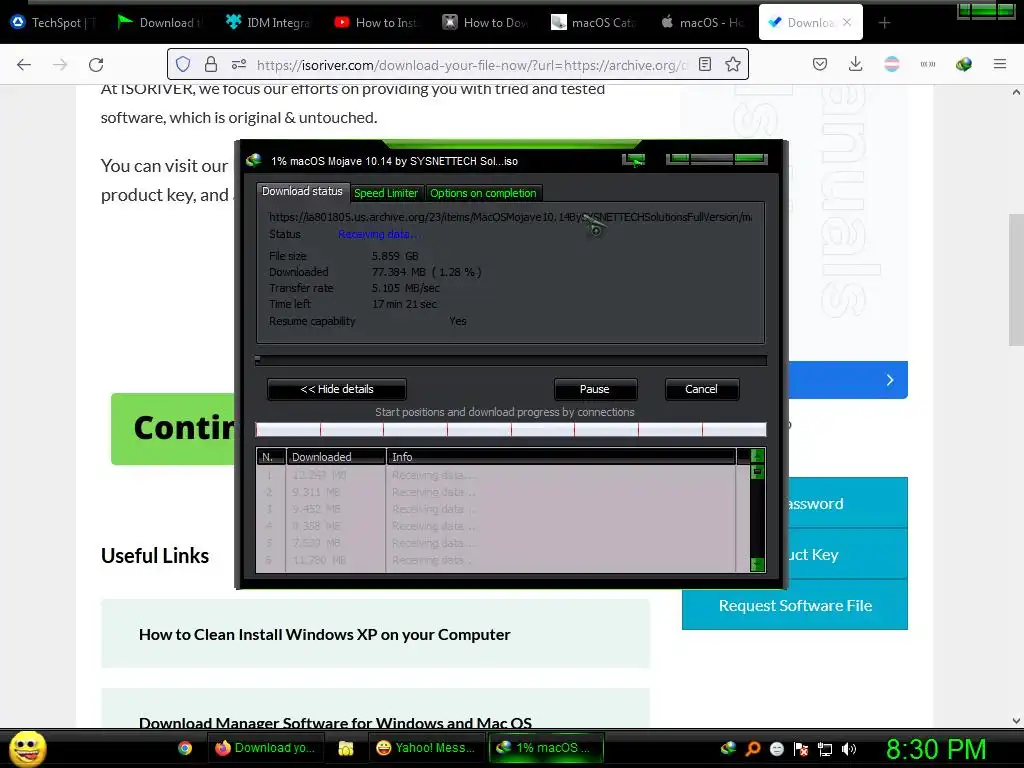Open the network connection tray icon

click(x=825, y=749)
